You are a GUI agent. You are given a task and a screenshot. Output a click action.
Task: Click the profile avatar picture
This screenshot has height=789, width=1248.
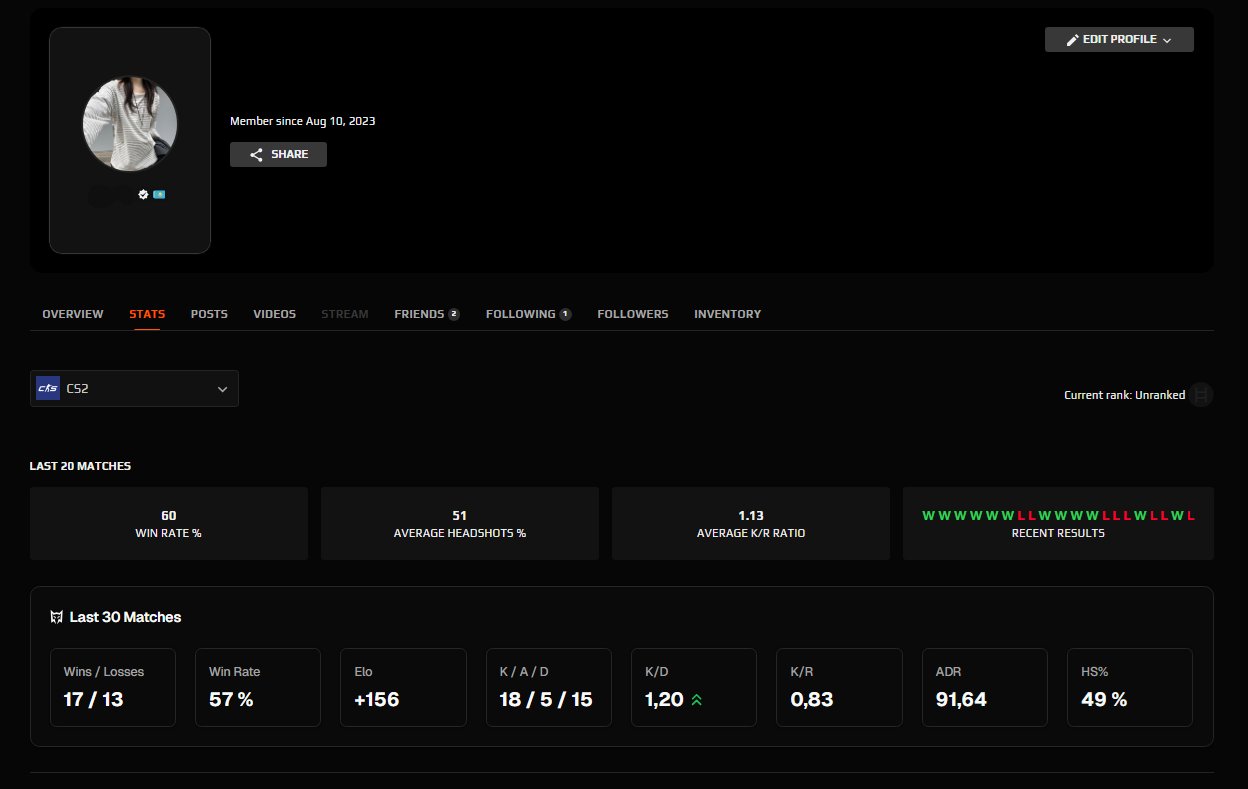[129, 123]
